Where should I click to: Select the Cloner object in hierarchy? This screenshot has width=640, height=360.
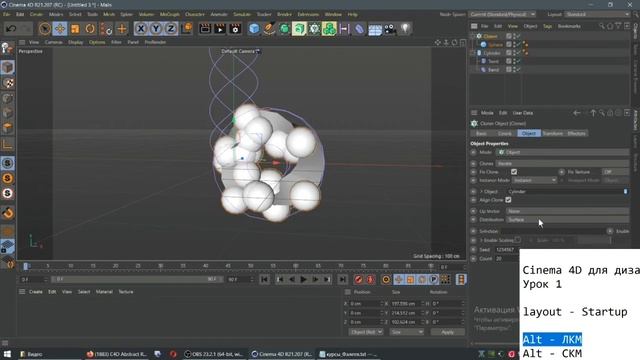491,36
